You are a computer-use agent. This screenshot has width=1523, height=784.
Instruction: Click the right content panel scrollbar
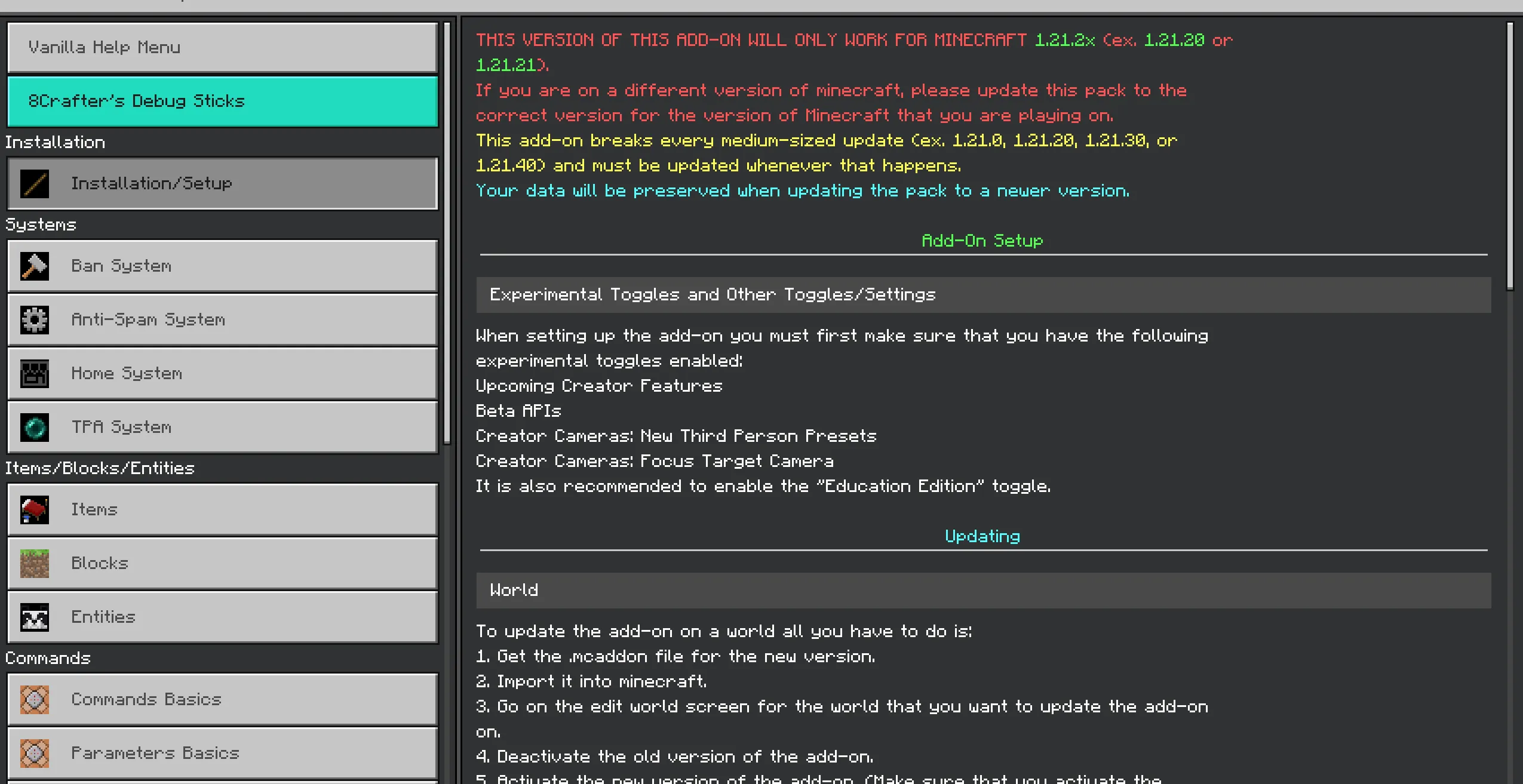pos(1510,156)
